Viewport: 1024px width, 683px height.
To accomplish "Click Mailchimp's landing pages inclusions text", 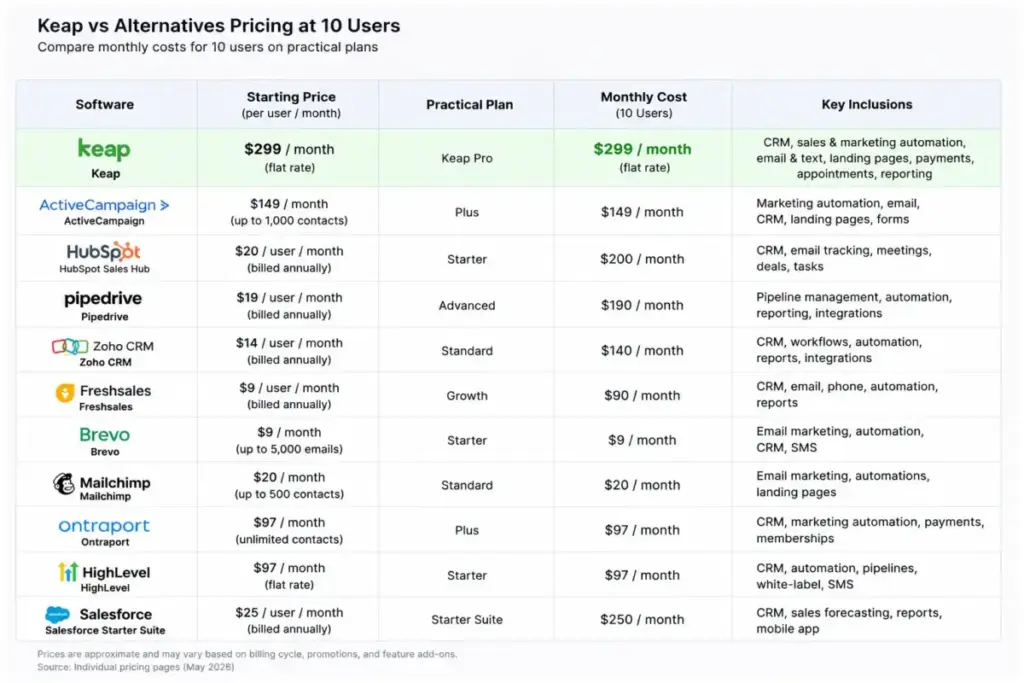I will point(842,484).
